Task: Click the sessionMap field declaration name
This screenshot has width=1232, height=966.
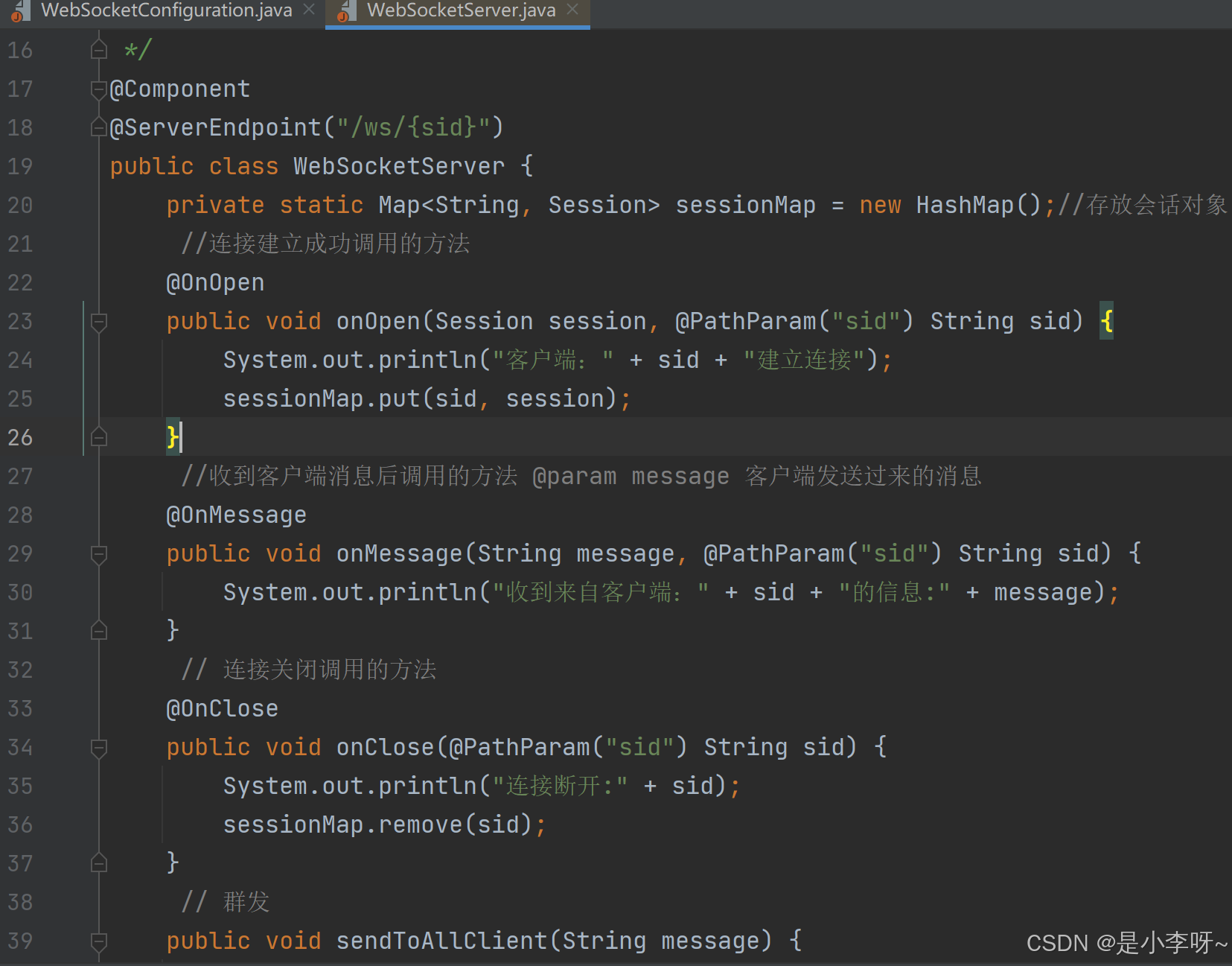Action: (745, 205)
